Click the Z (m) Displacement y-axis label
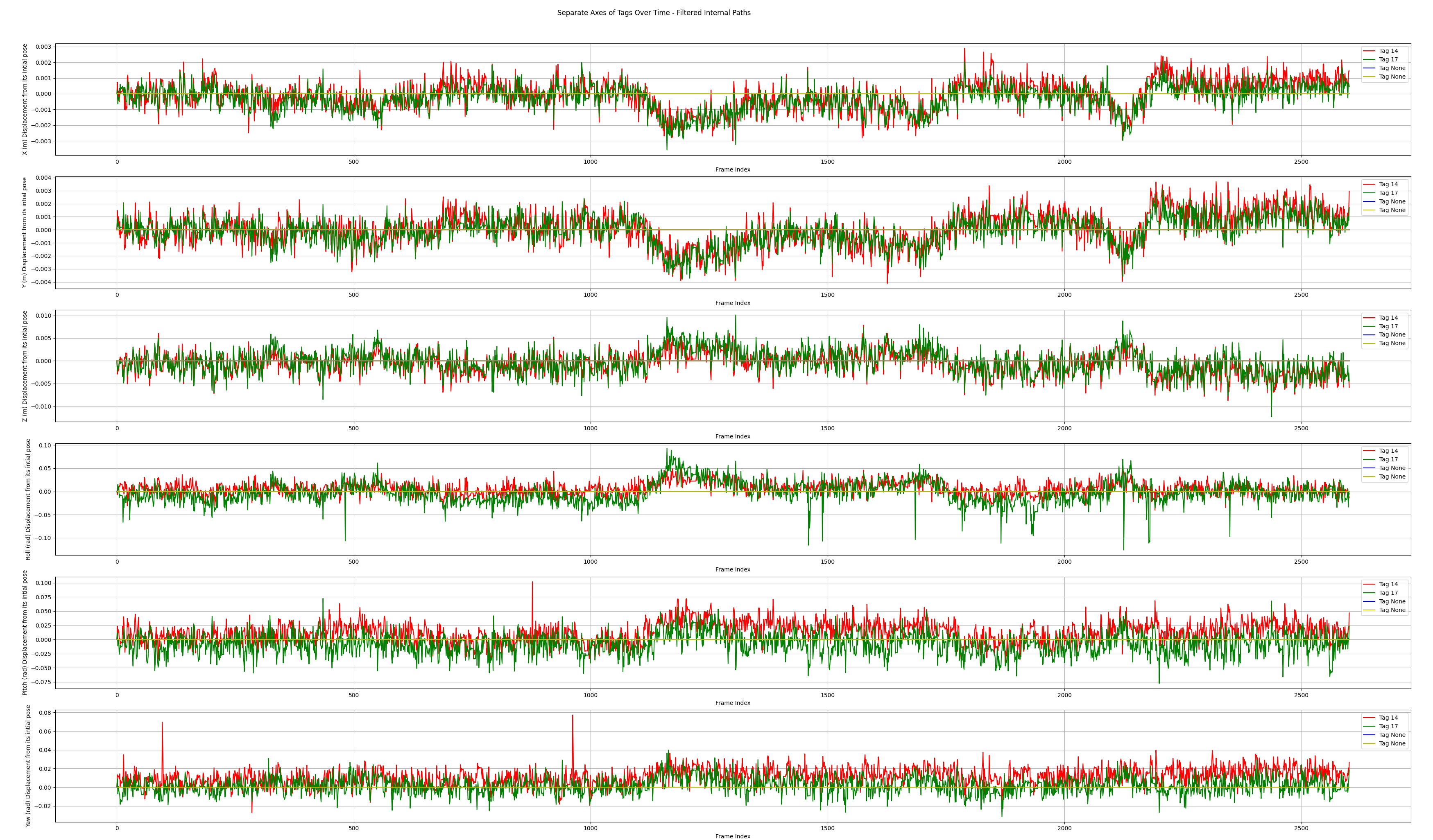The width and height of the screenshot is (1433, 840). [x=25, y=366]
